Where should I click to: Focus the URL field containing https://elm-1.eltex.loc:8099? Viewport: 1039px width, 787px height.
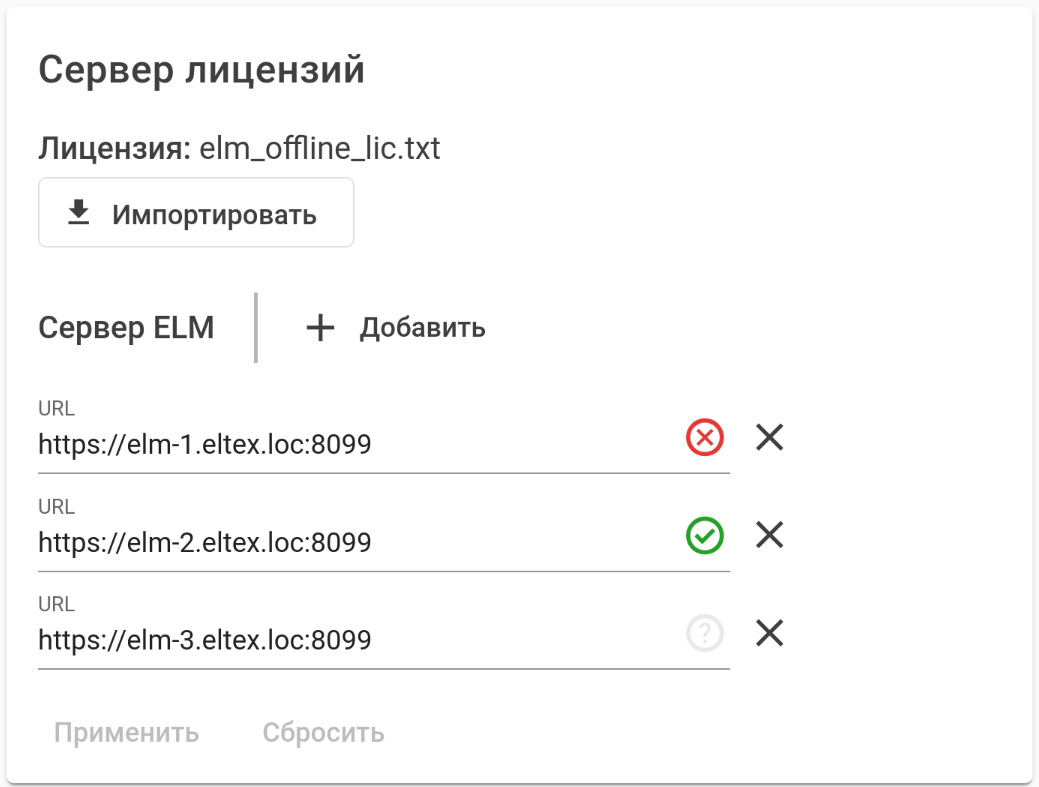point(350,444)
